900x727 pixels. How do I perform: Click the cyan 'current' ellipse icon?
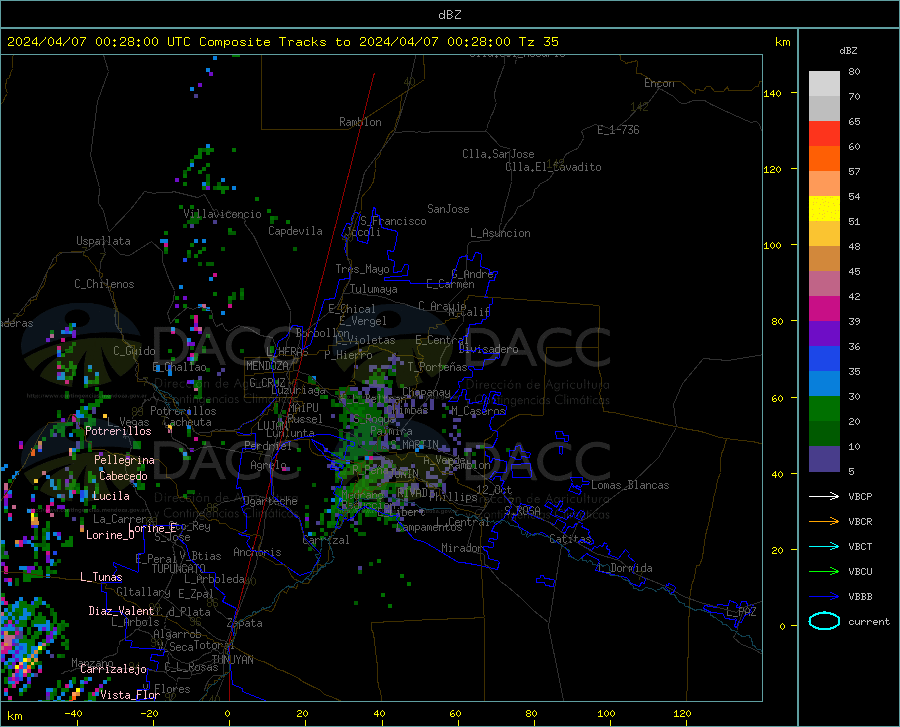click(824, 621)
